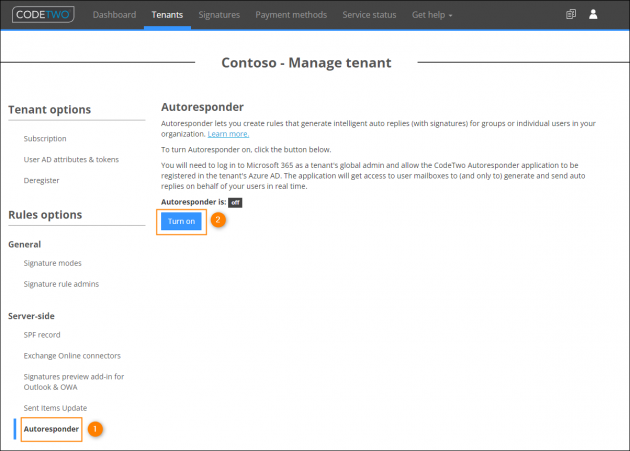Open Sent Items Update option

(x=55, y=408)
